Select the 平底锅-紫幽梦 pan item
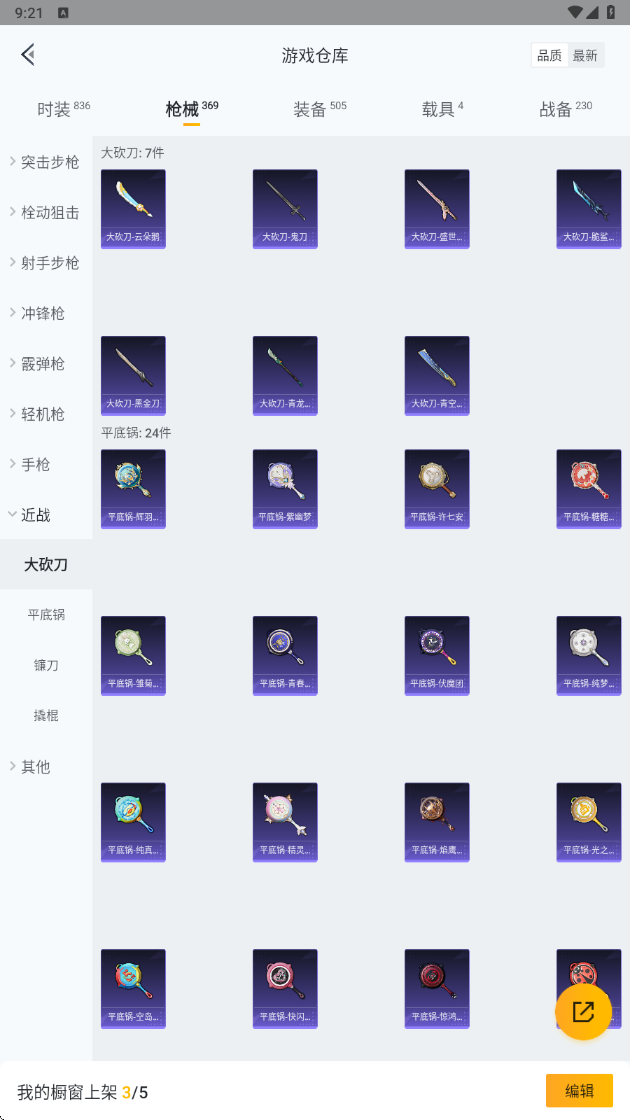The height and width of the screenshot is (1120, 630). coord(285,489)
